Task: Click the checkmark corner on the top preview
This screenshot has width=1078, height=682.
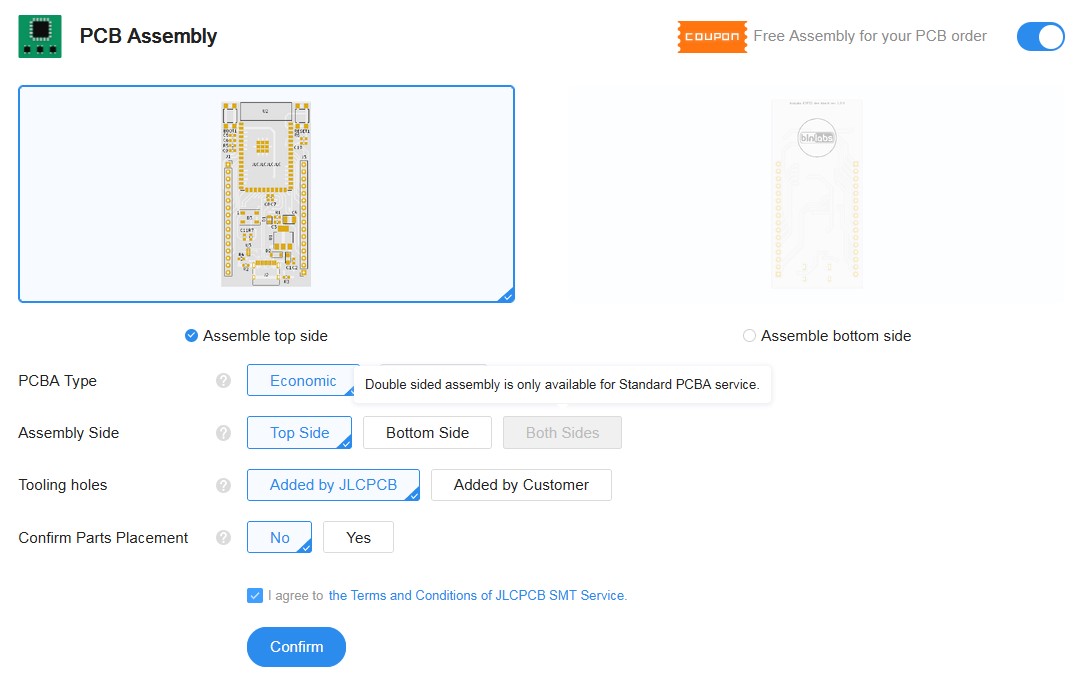Action: point(506,295)
